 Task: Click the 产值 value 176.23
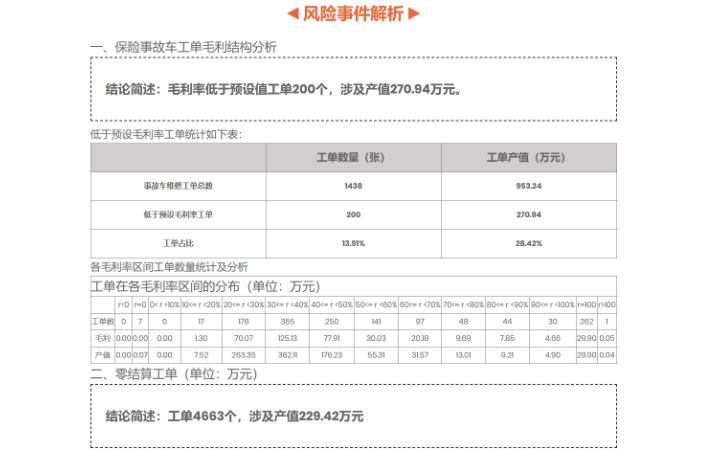[x=332, y=355]
